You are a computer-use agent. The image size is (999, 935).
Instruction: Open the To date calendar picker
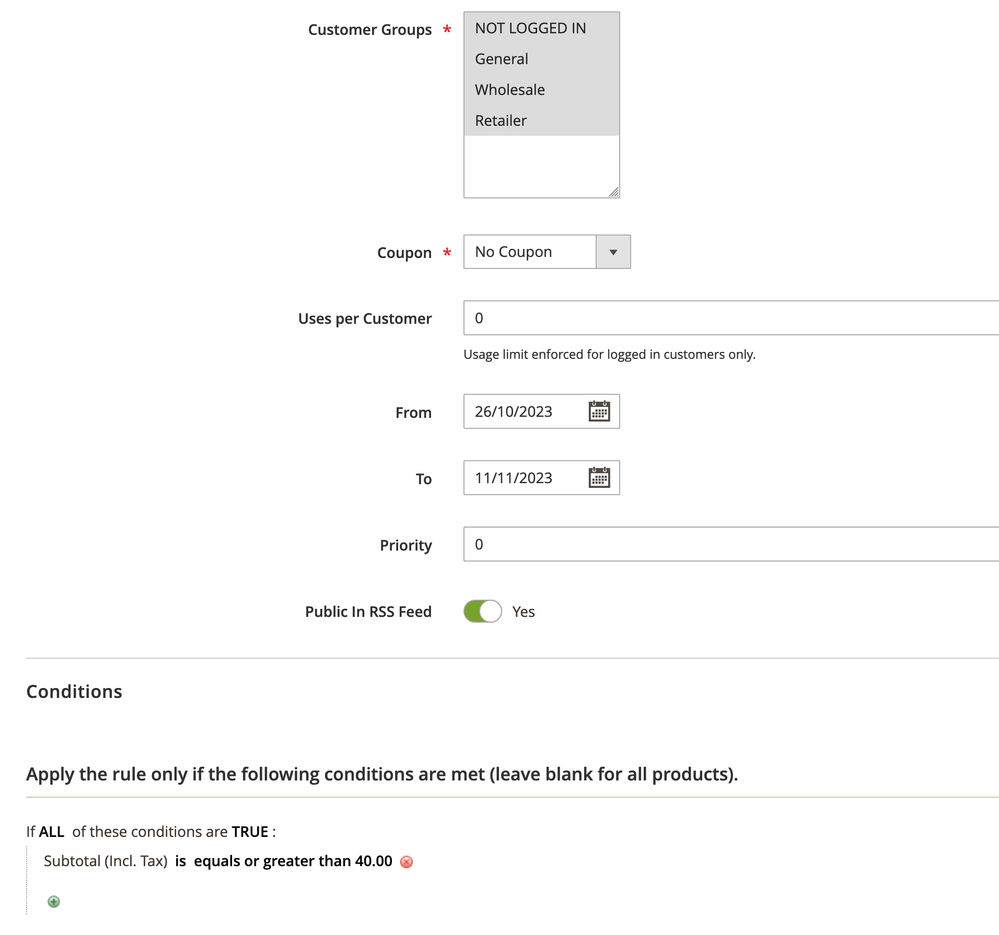point(599,478)
